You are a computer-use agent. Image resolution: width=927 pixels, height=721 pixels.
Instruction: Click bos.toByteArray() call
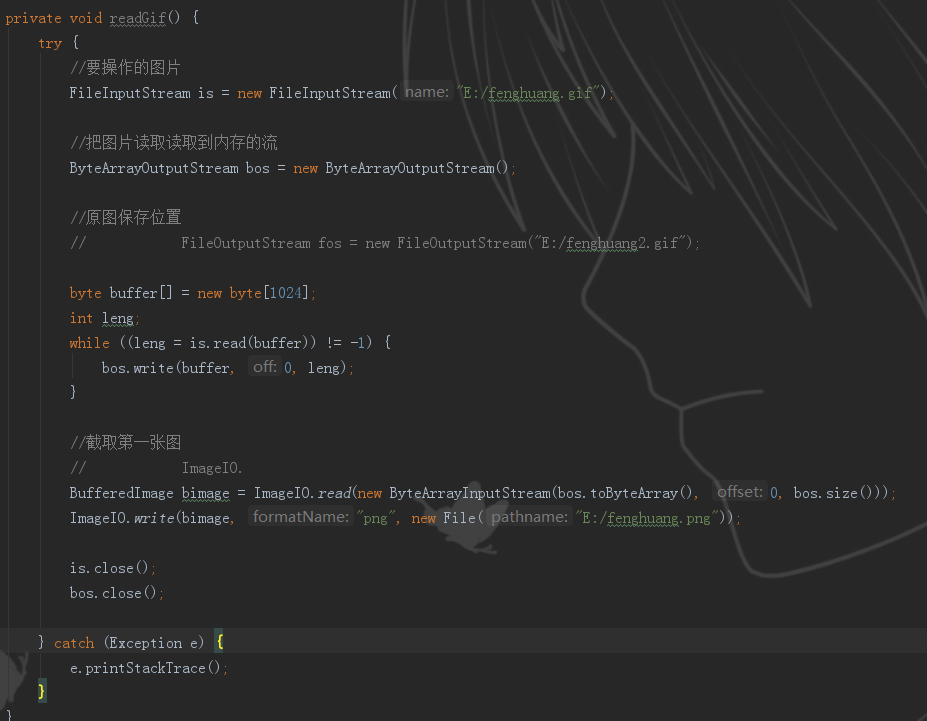pyautogui.click(x=625, y=493)
